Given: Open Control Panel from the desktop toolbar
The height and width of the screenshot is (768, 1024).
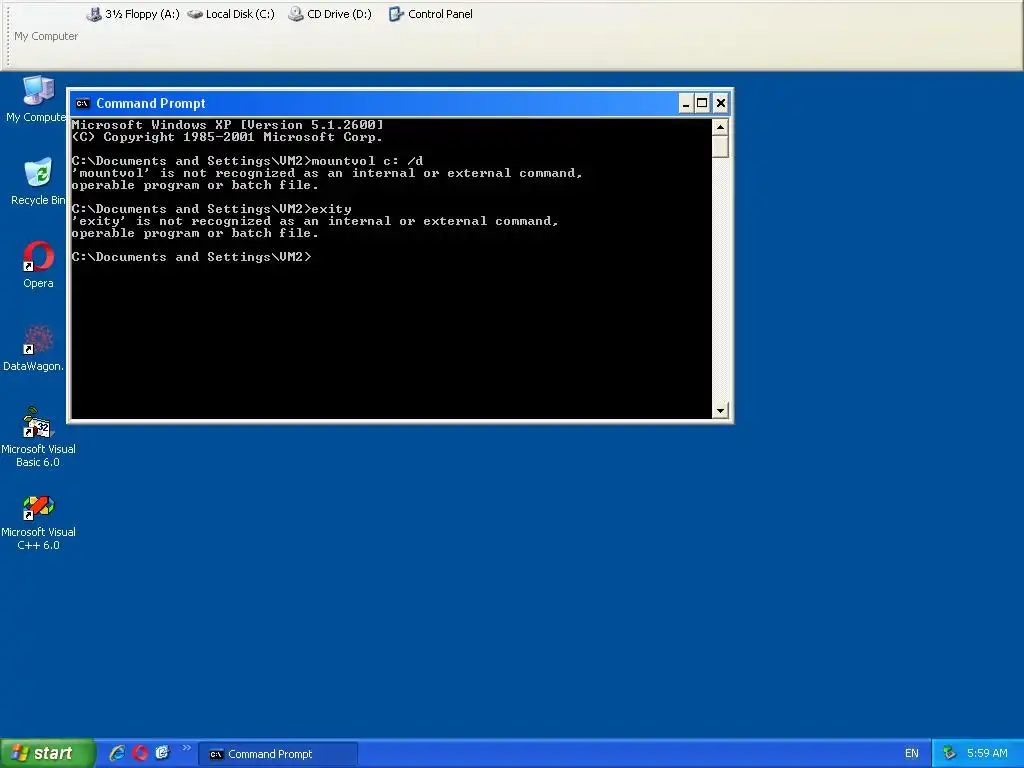Looking at the screenshot, I should (430, 14).
